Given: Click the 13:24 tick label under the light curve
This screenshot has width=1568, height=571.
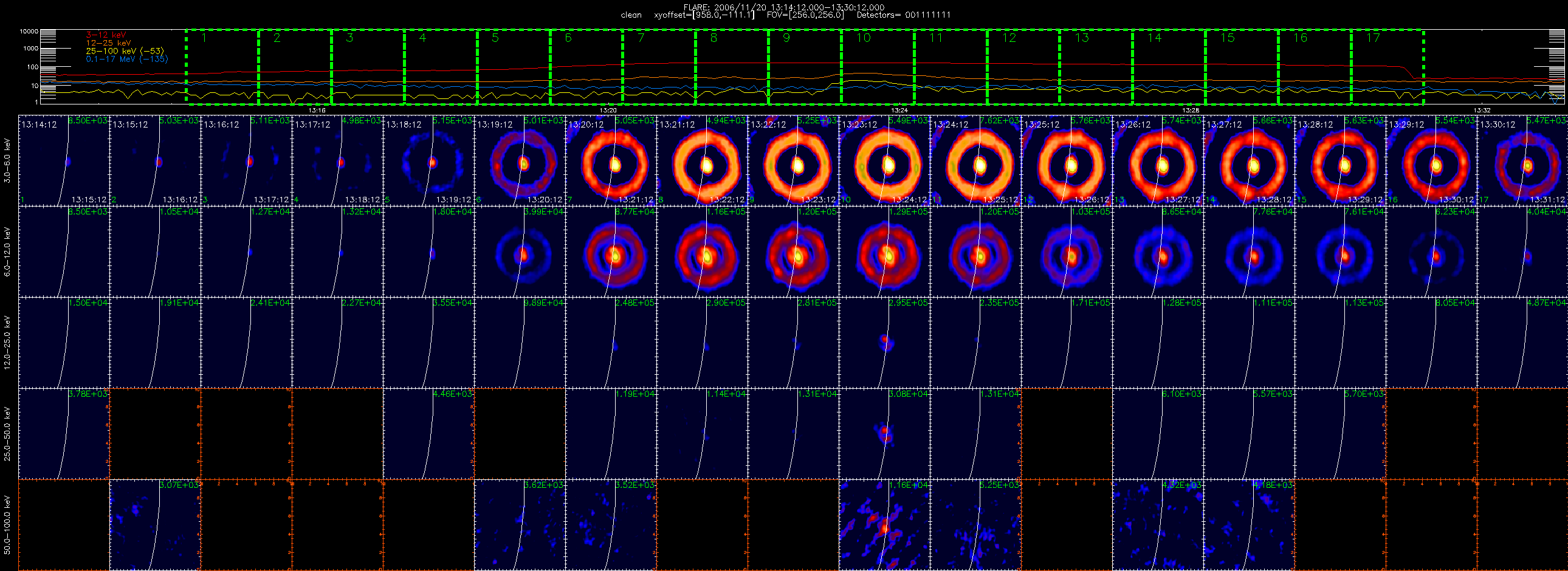Looking at the screenshot, I should click(899, 110).
